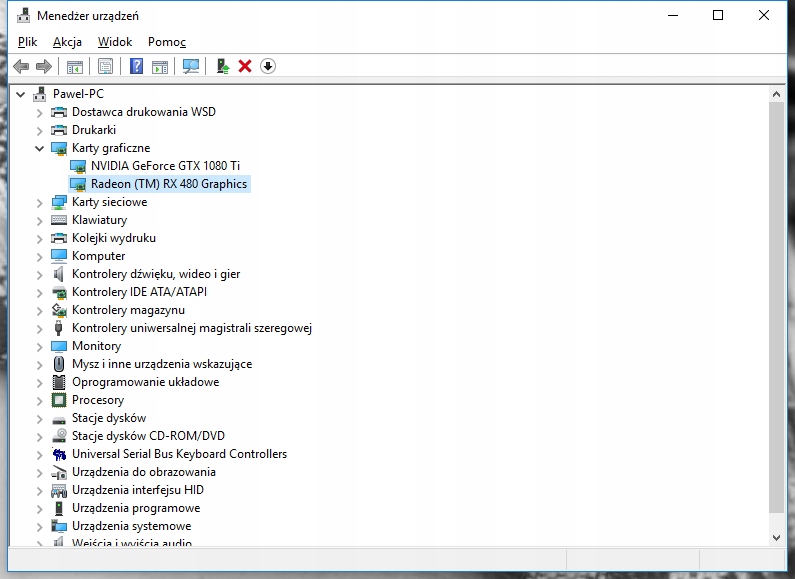The width and height of the screenshot is (795, 579).
Task: Click the Procesory chip icon
Action: (x=59, y=400)
